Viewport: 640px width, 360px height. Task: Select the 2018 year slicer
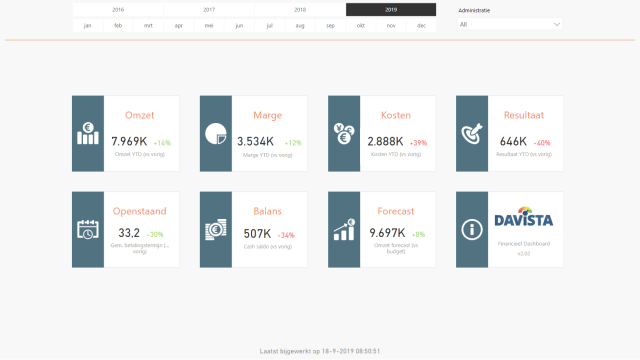[300, 9]
